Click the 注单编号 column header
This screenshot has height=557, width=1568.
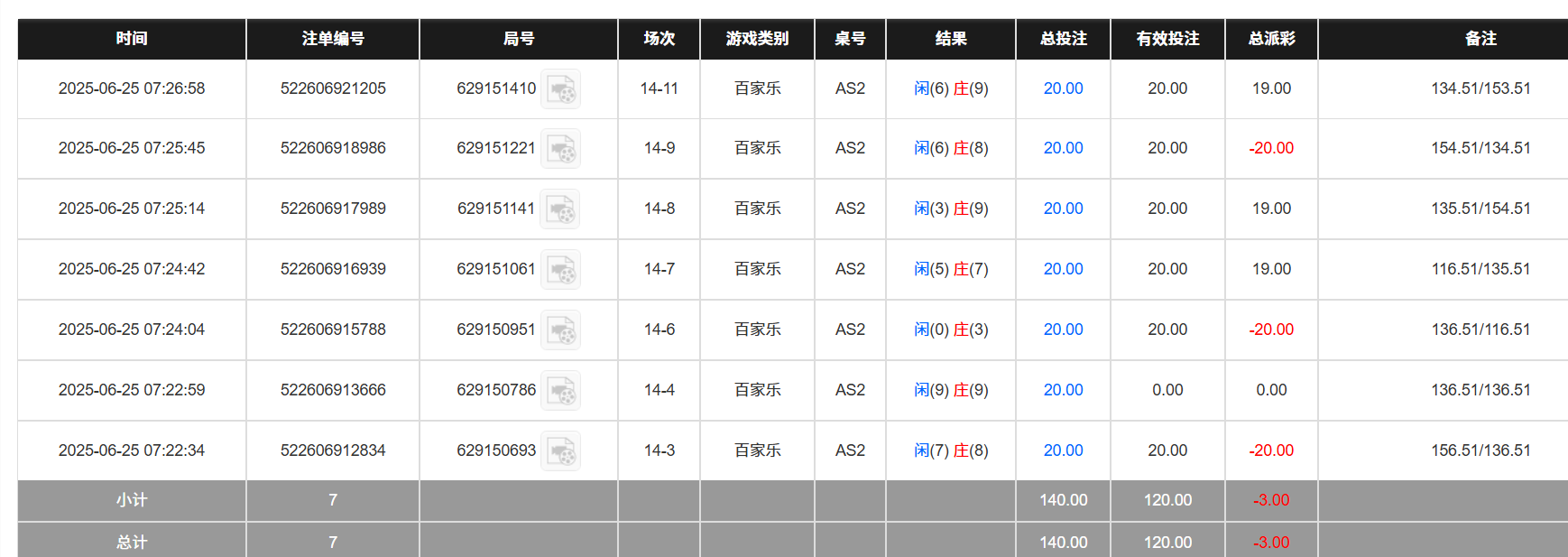(333, 39)
